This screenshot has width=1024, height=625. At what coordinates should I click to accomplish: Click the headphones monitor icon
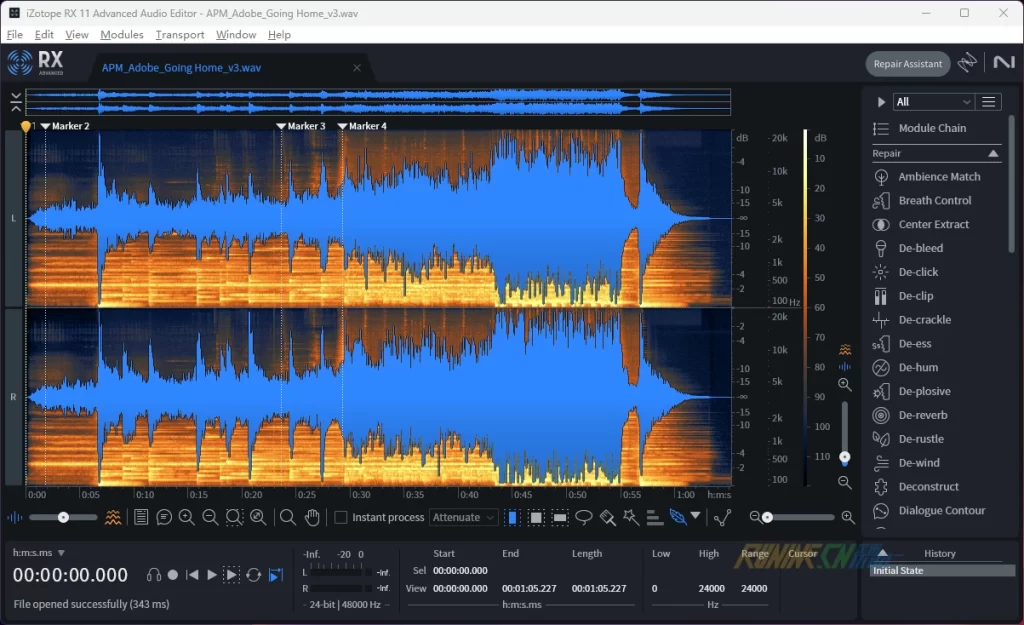(154, 575)
